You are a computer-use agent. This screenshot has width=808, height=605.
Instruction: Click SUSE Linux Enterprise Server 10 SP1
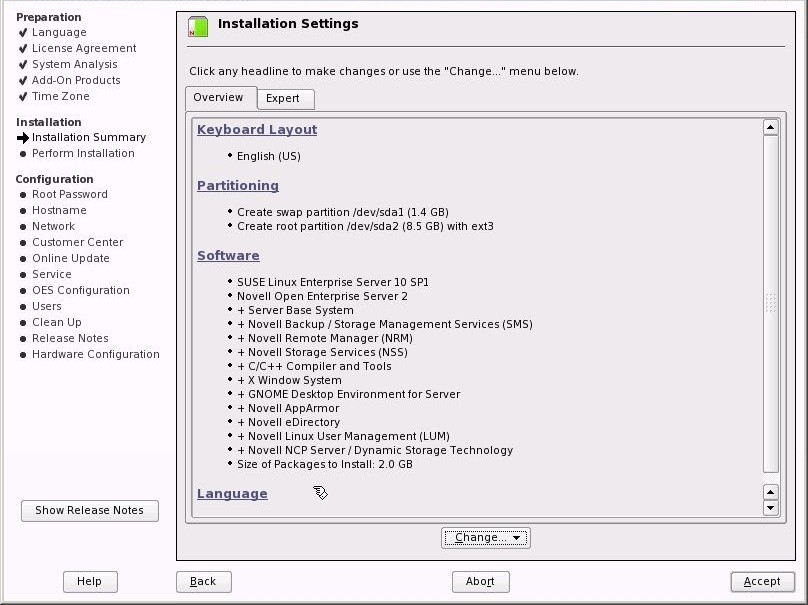(x=333, y=282)
